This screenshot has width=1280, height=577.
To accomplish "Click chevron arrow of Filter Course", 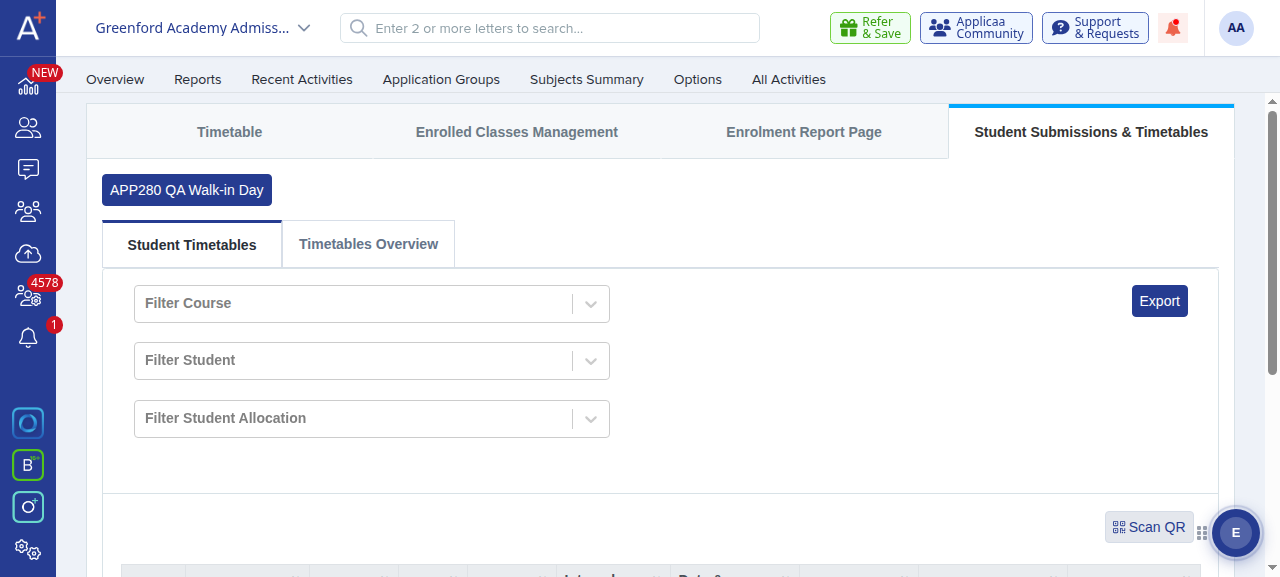I will [591, 304].
